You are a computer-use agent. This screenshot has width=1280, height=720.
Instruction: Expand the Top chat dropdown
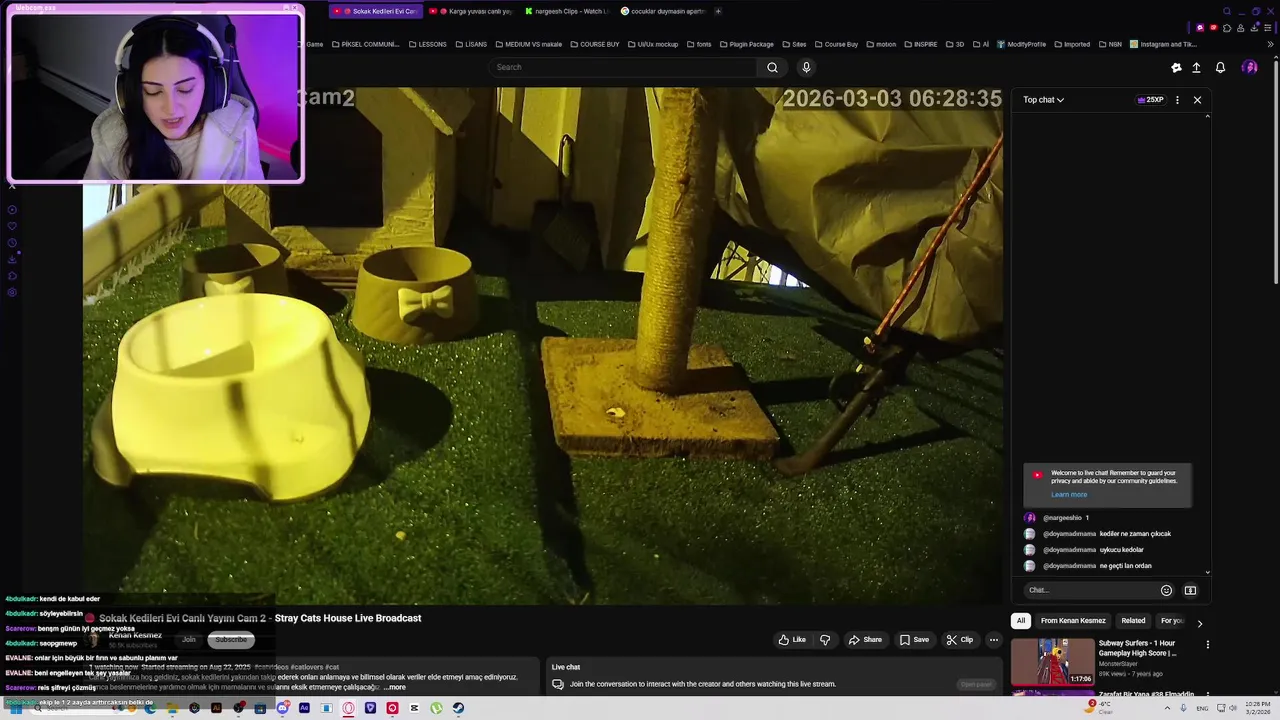tap(1043, 100)
